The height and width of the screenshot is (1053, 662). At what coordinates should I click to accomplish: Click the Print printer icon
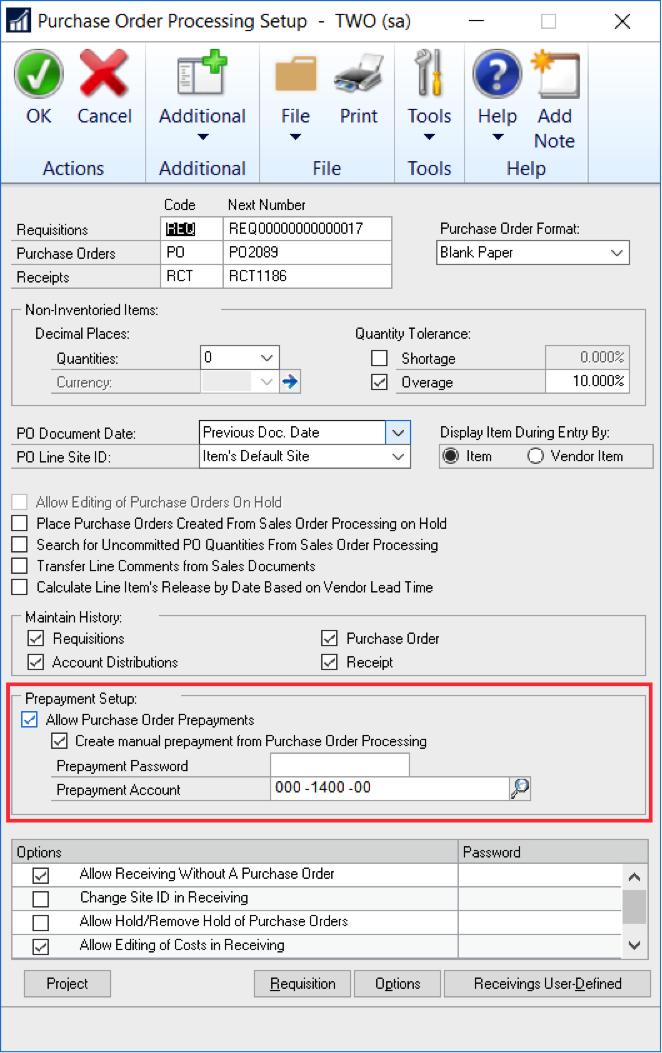(x=358, y=76)
